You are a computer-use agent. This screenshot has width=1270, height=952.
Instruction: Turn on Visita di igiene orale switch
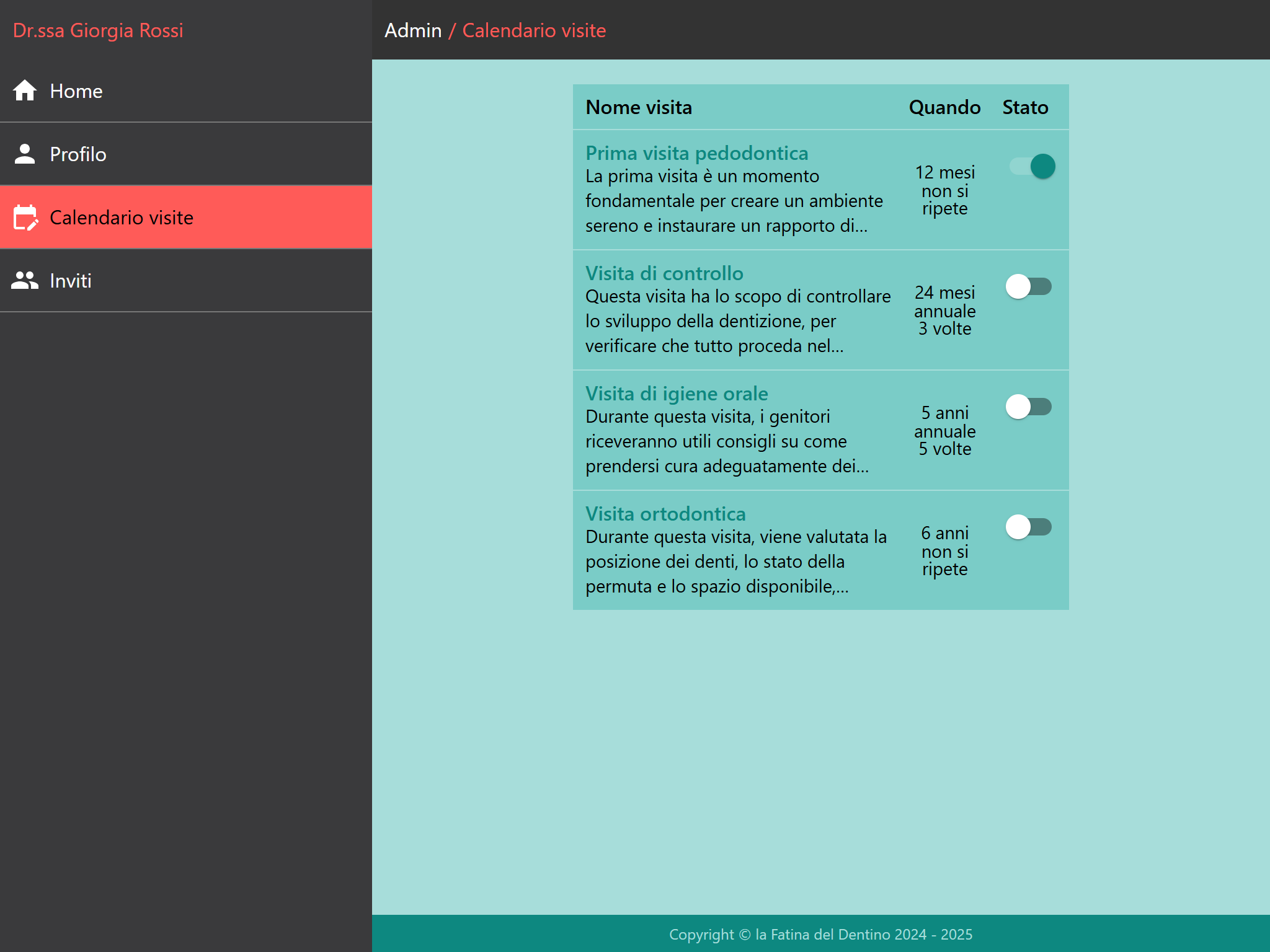1028,407
